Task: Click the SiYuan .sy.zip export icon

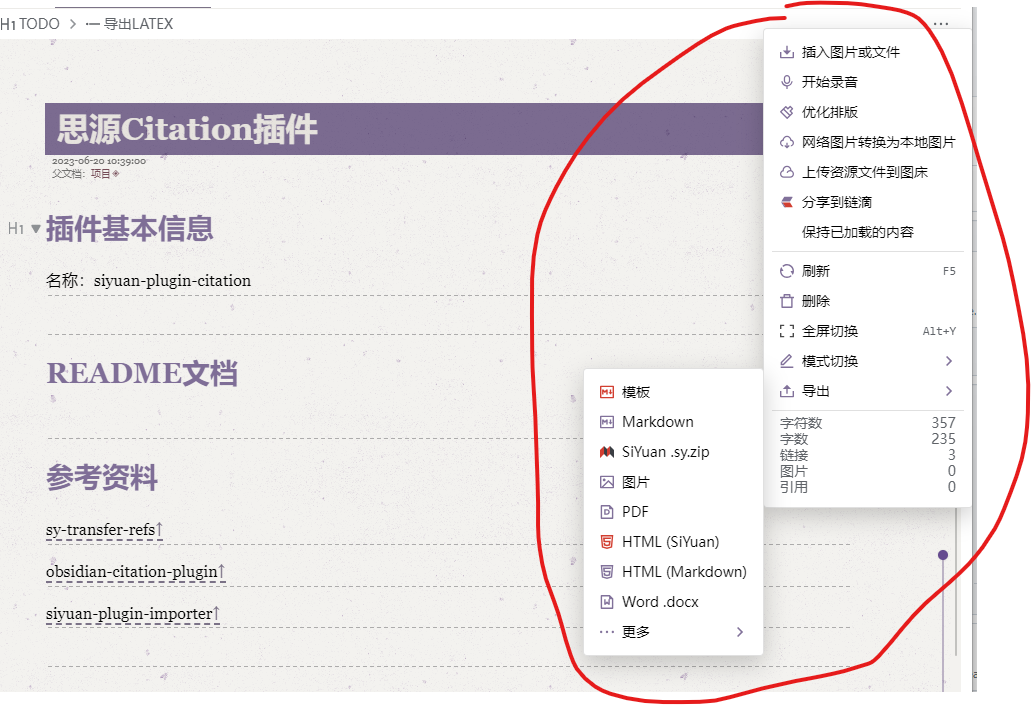Action: point(606,451)
